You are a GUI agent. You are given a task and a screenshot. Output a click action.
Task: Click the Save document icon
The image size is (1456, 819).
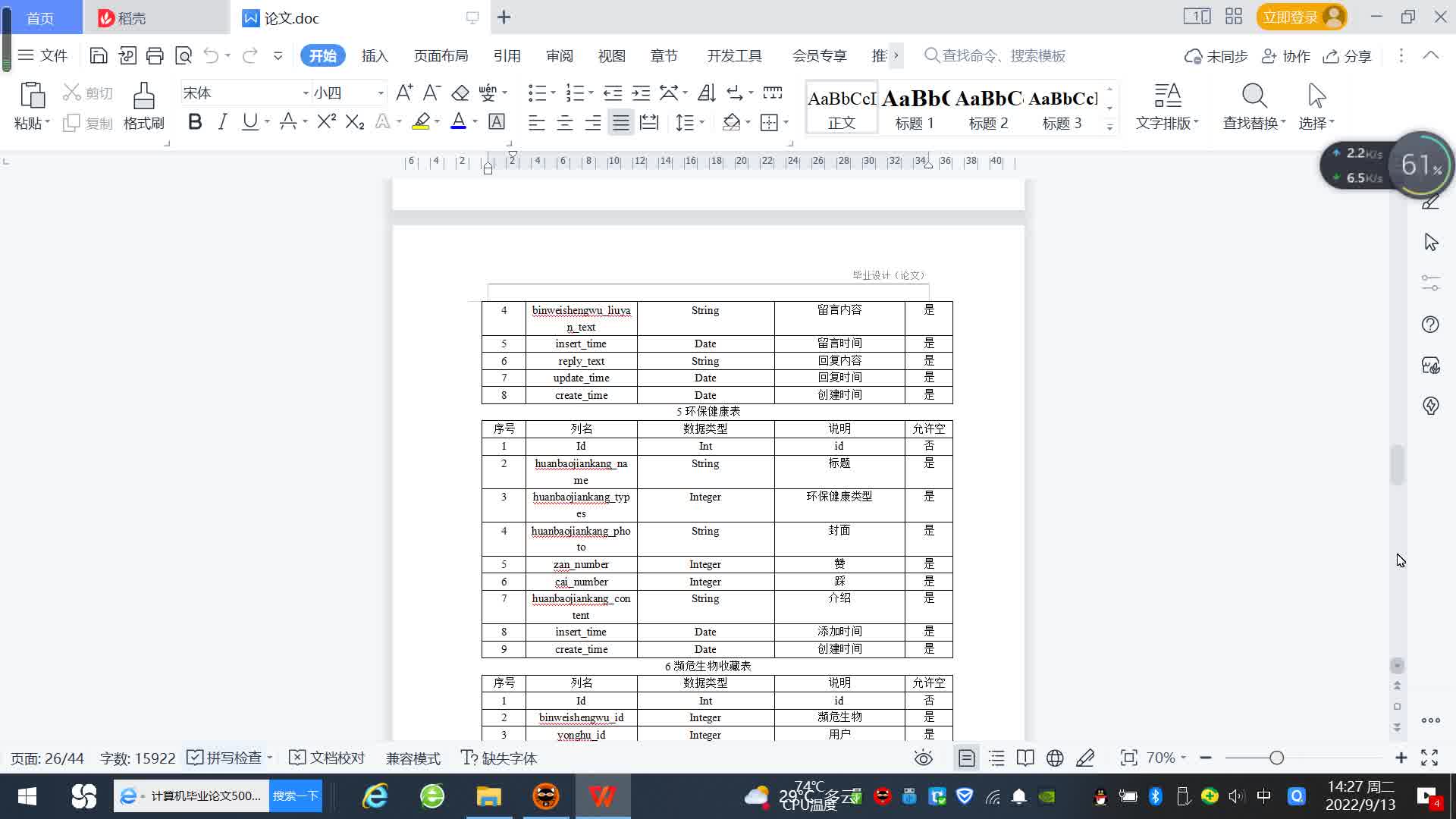(x=98, y=55)
